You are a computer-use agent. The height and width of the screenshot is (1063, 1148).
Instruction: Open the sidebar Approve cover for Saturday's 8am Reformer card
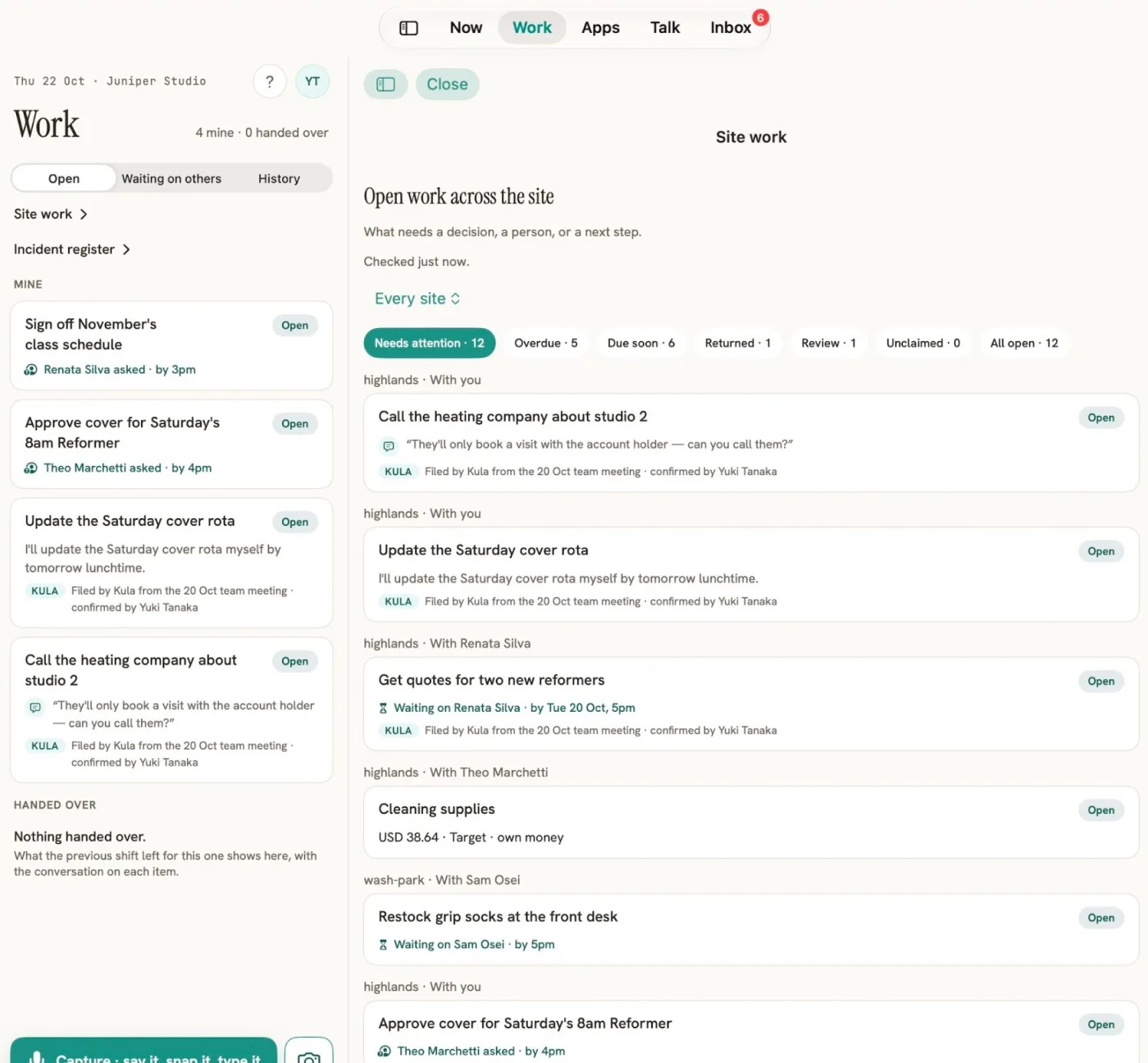(171, 444)
